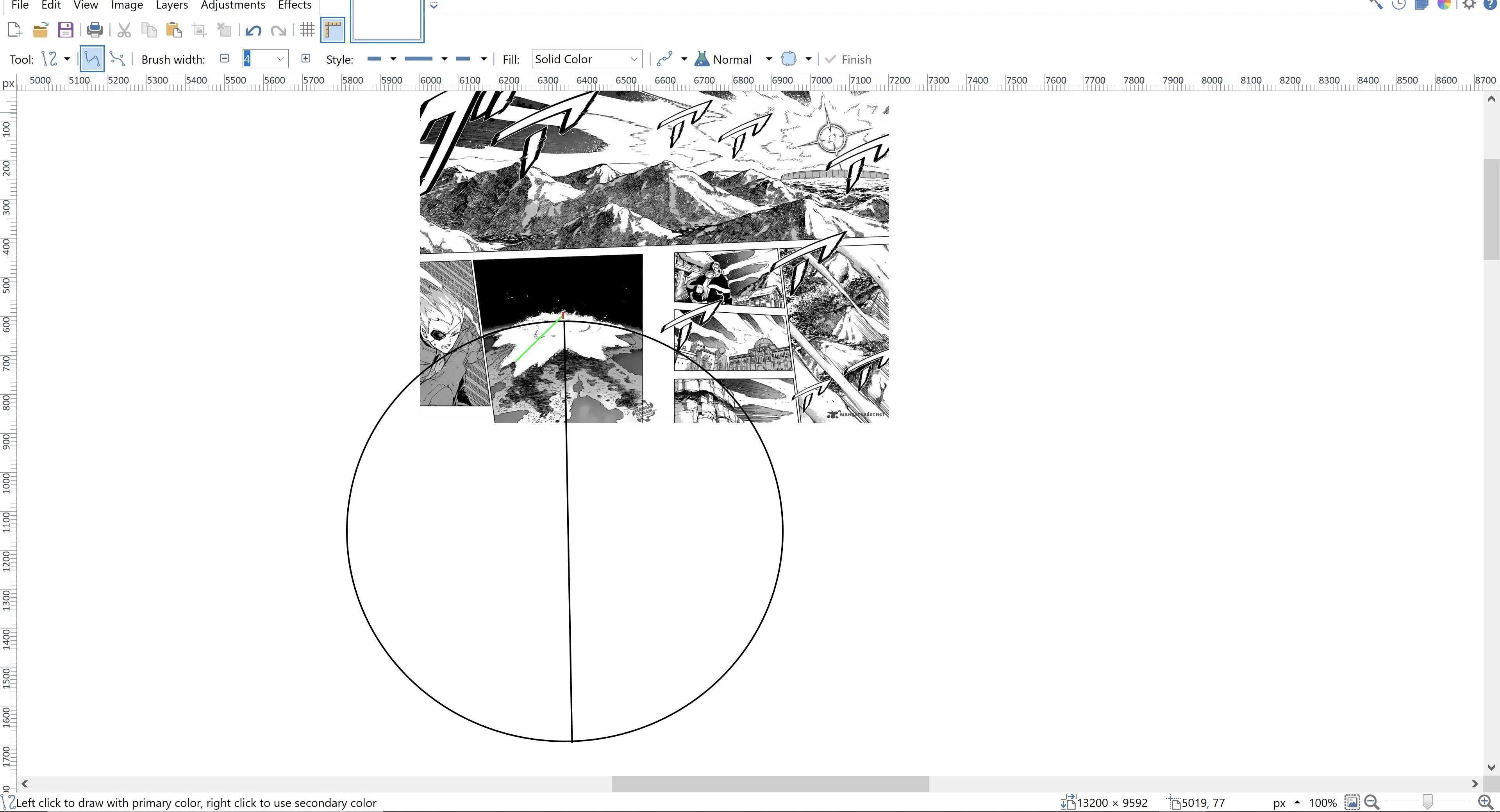
Task: Click the Settings gear icon
Action: tap(1469, 5)
